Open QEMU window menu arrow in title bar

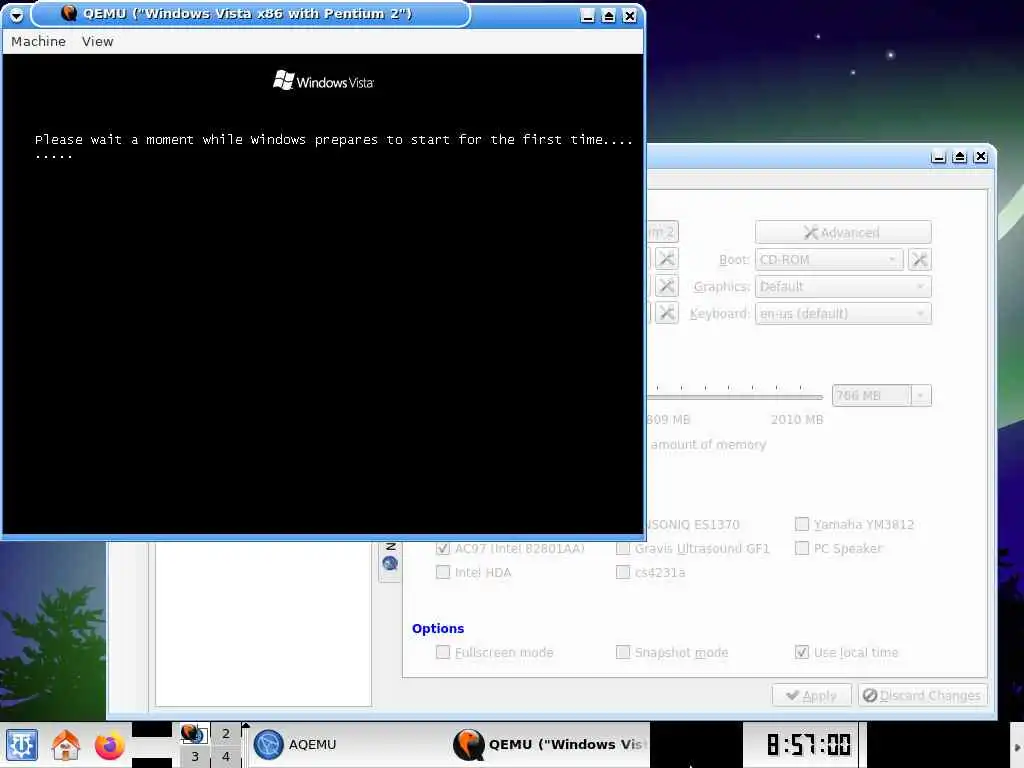16,15
